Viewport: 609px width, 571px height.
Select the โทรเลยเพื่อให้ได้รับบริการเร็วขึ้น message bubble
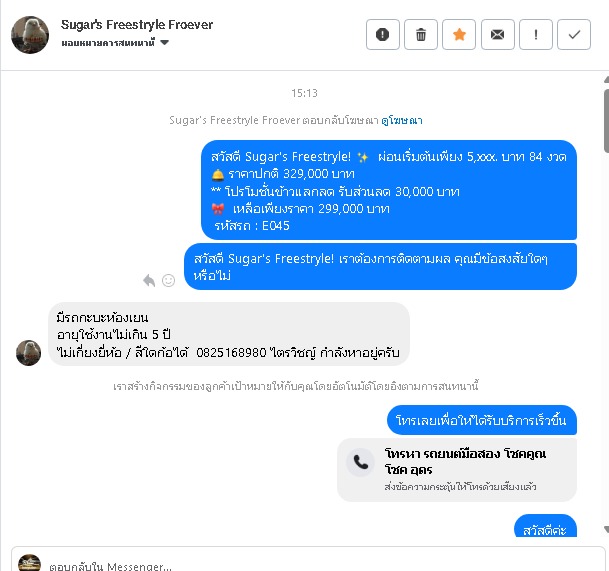(482, 420)
